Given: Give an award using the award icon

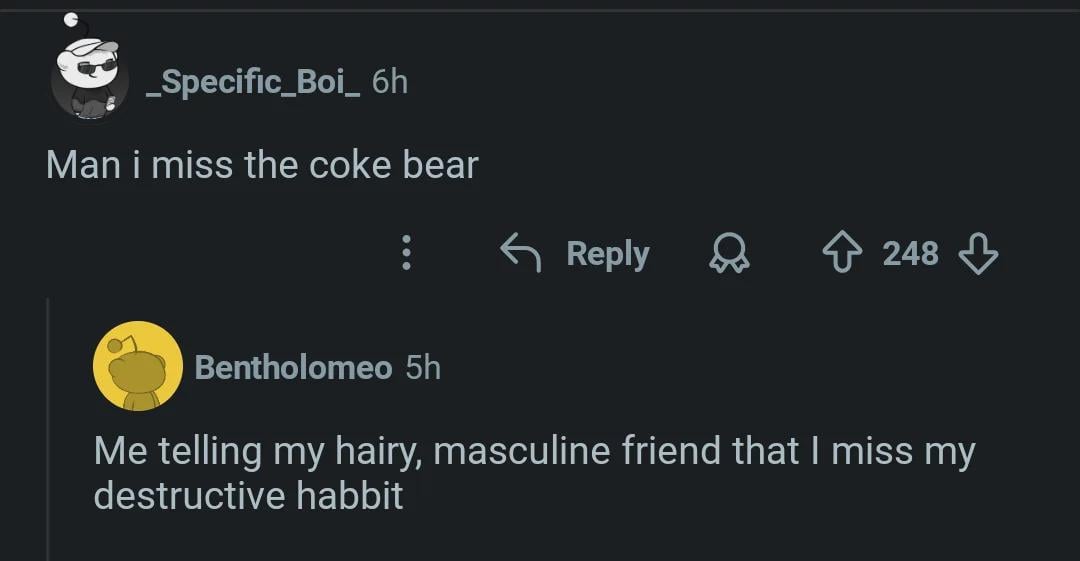Looking at the screenshot, I should point(730,255).
